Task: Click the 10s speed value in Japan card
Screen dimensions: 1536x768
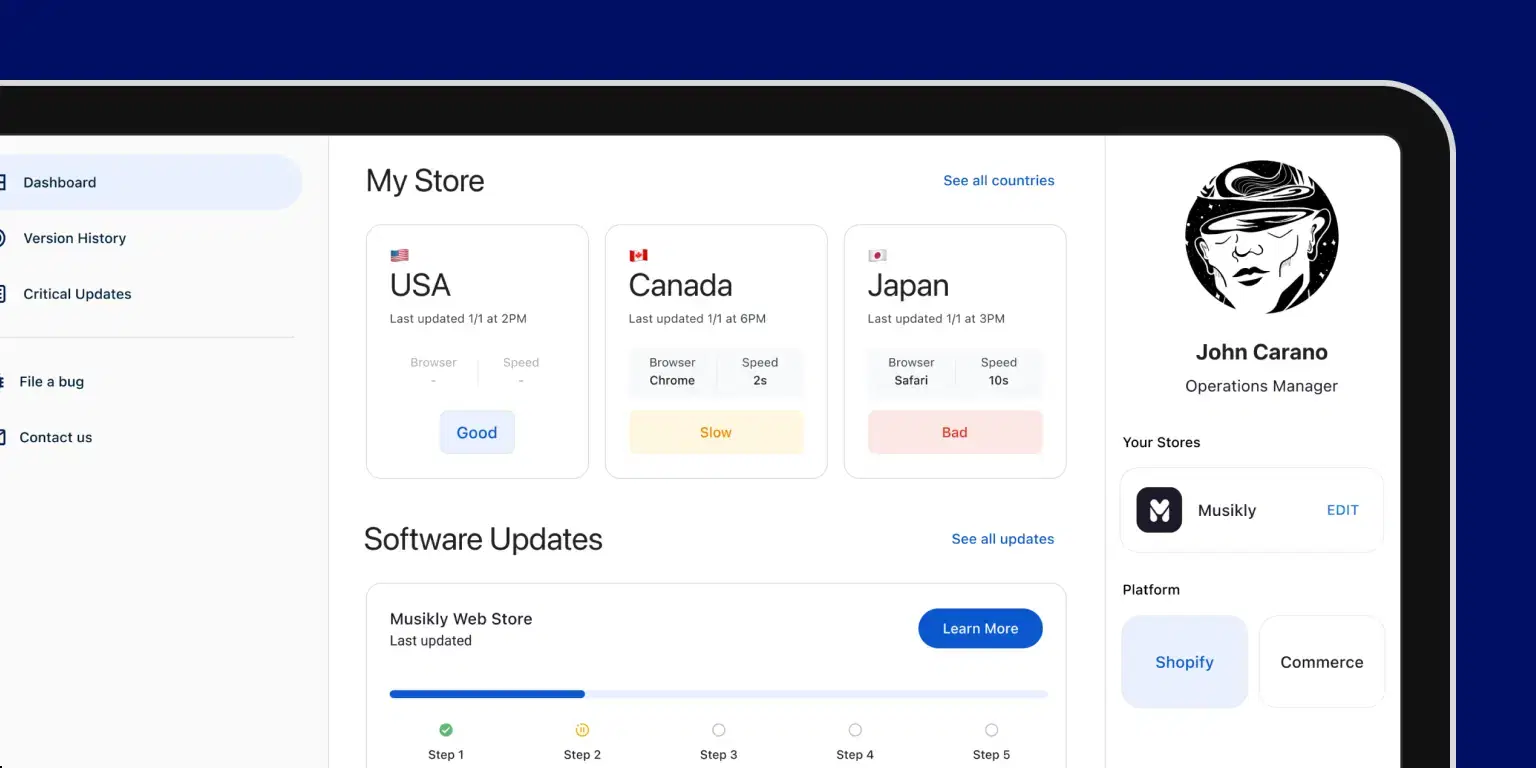Action: click(998, 381)
